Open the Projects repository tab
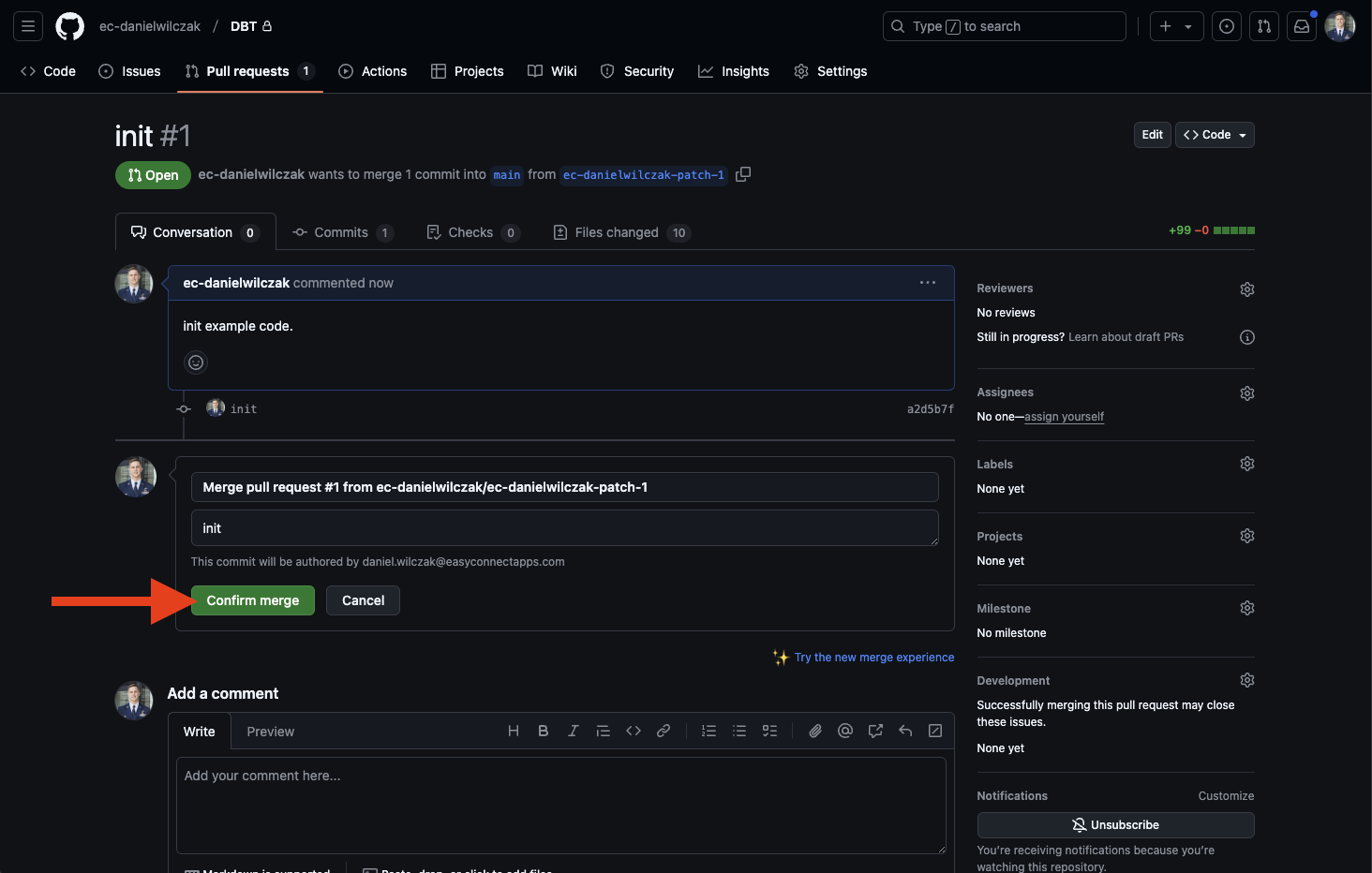This screenshot has height=873, width=1372. [468, 71]
